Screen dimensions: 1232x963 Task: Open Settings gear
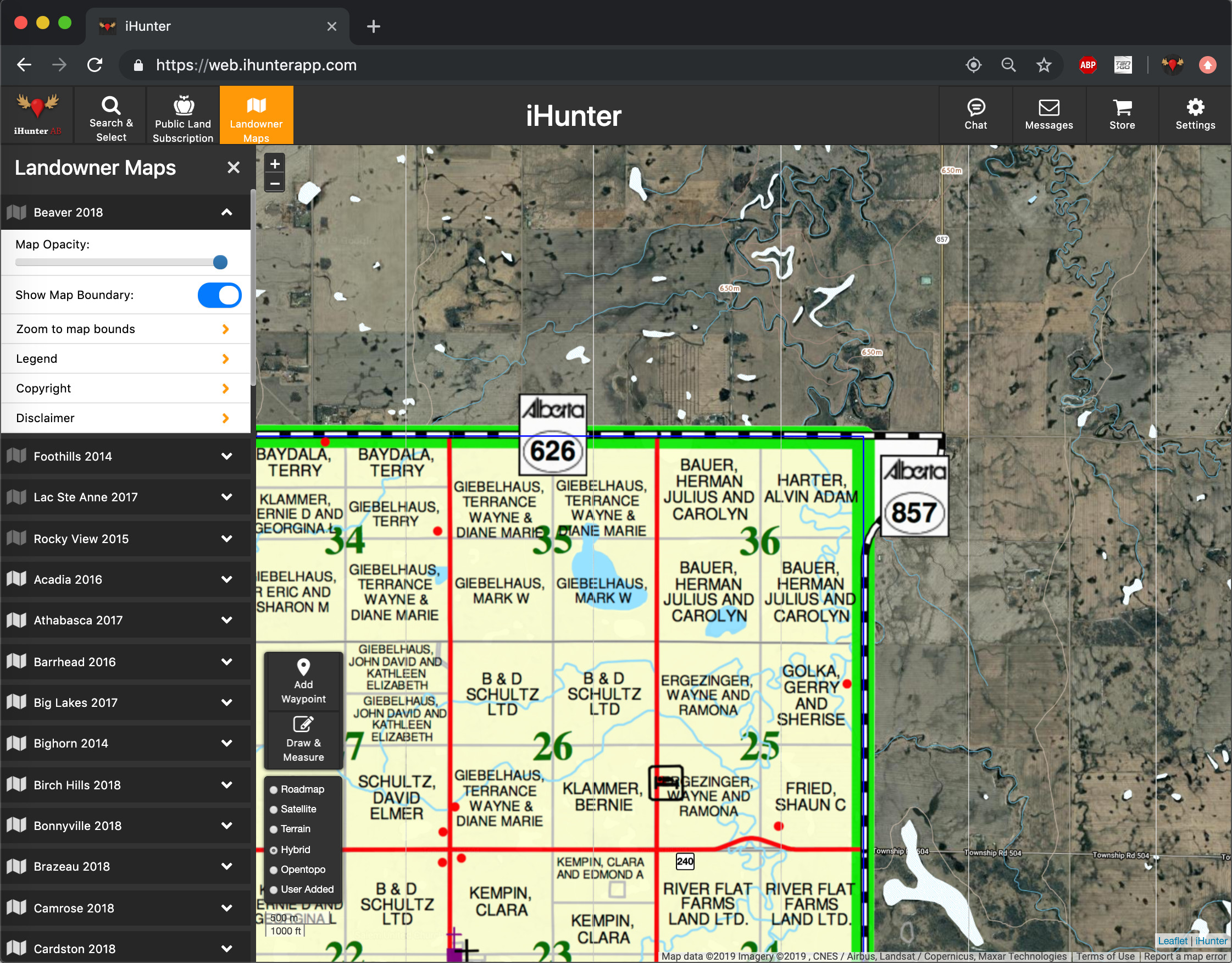[1195, 115]
